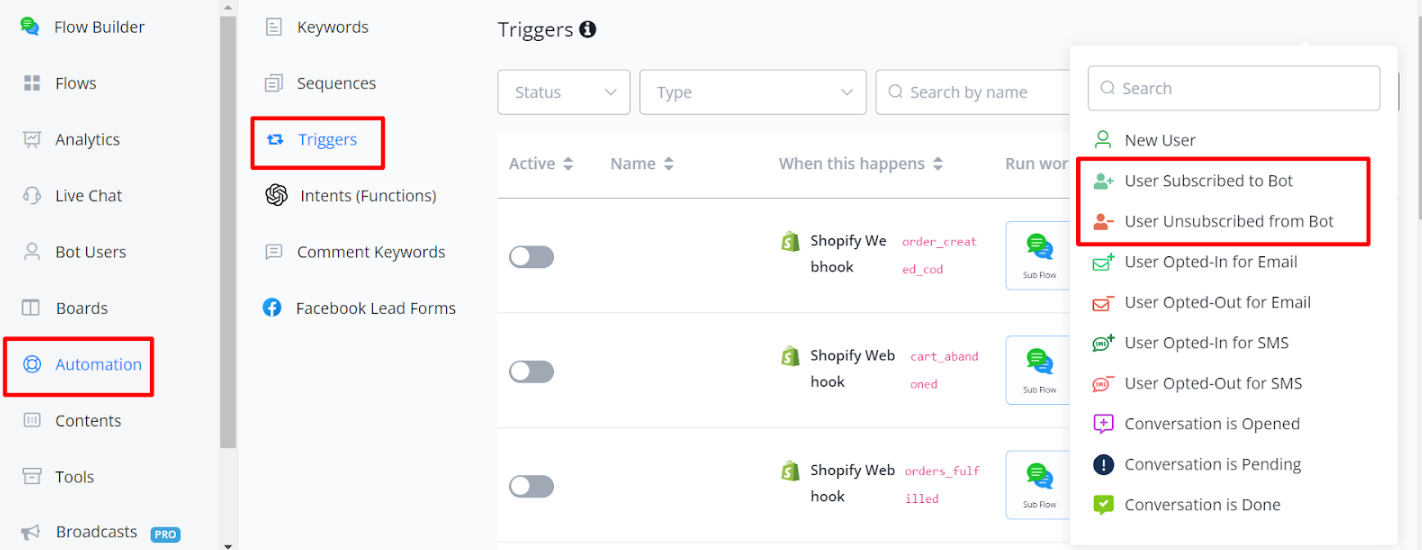
Task: Click the Triggers info icon
Action: tap(588, 30)
